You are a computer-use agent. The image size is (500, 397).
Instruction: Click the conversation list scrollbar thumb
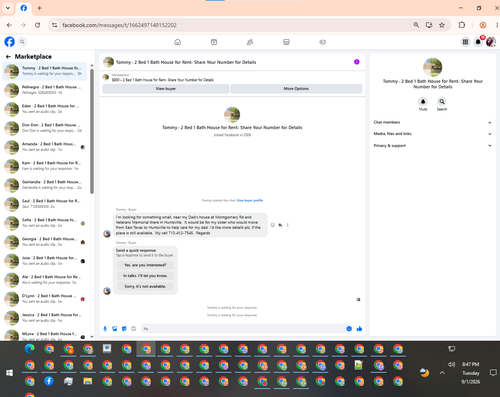92,131
